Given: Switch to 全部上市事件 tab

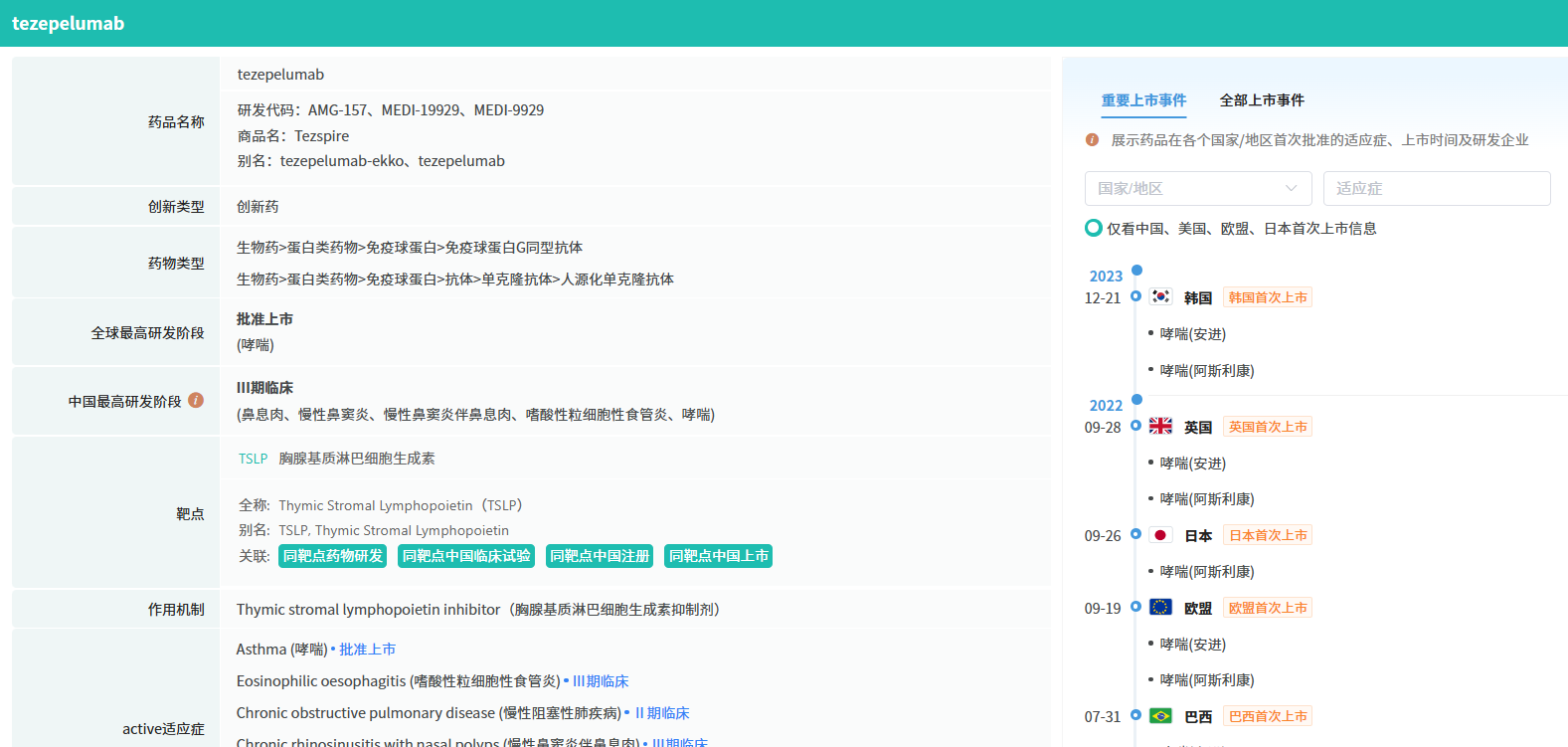Looking at the screenshot, I should (x=1262, y=100).
